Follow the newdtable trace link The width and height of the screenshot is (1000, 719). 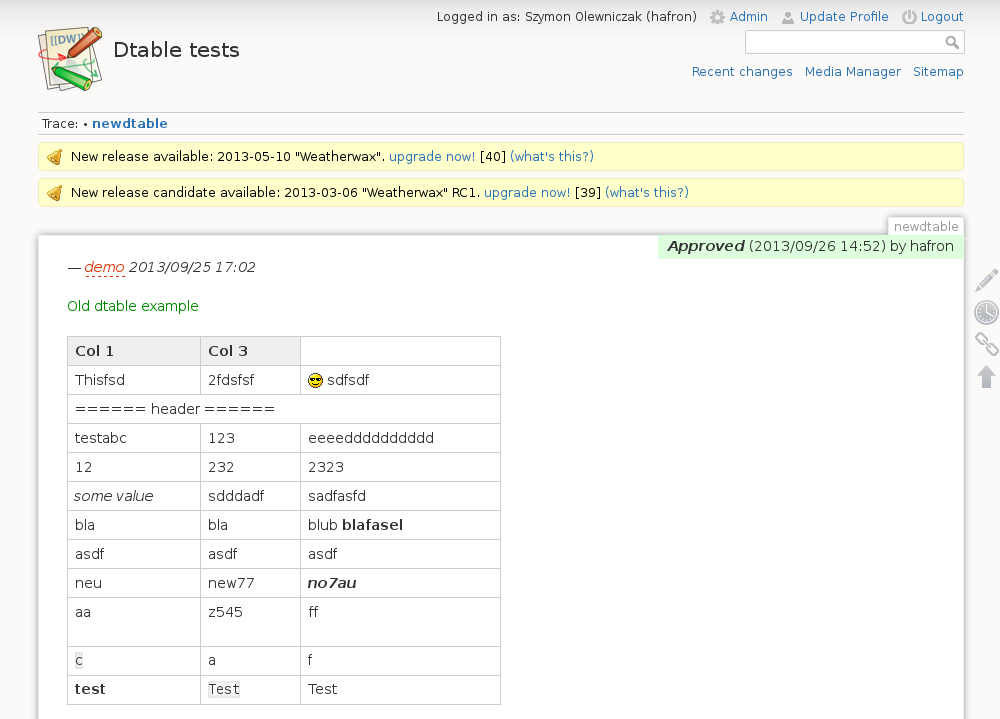point(130,124)
